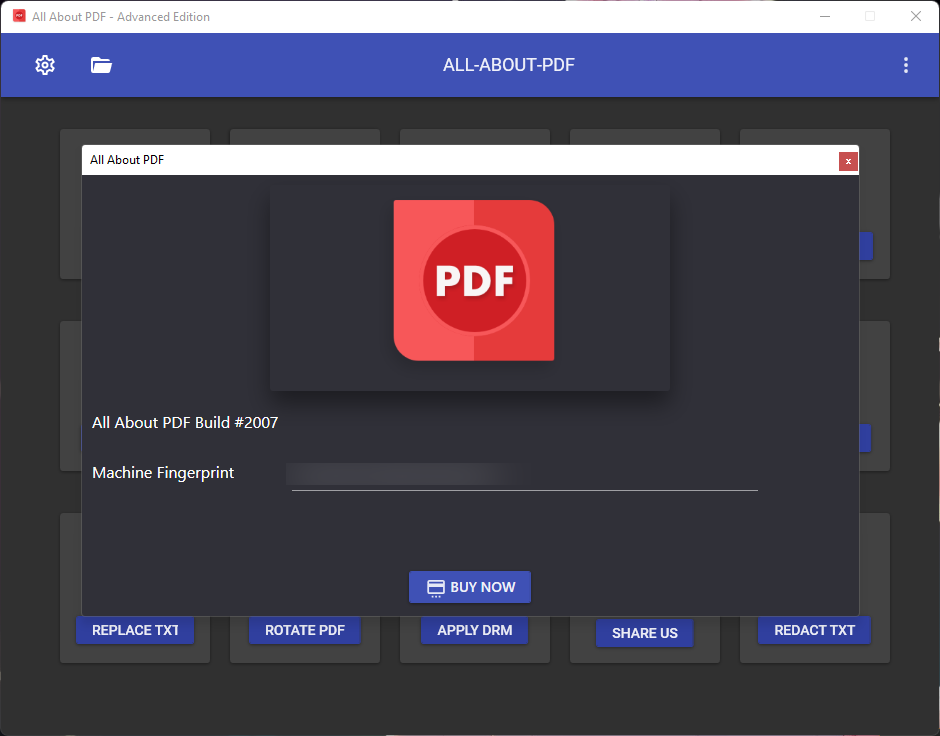This screenshot has width=940, height=736.
Task: Click the ALL-ABOUT-PDF header title
Action: pos(508,65)
